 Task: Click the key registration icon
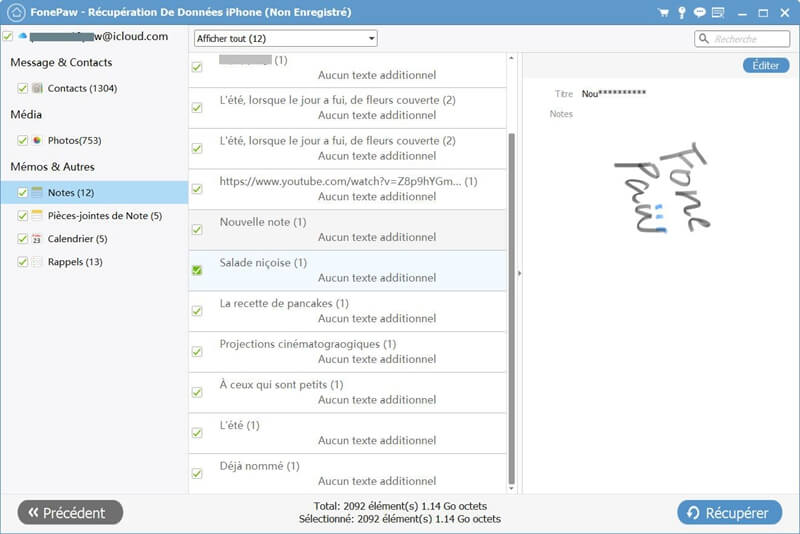[682, 13]
